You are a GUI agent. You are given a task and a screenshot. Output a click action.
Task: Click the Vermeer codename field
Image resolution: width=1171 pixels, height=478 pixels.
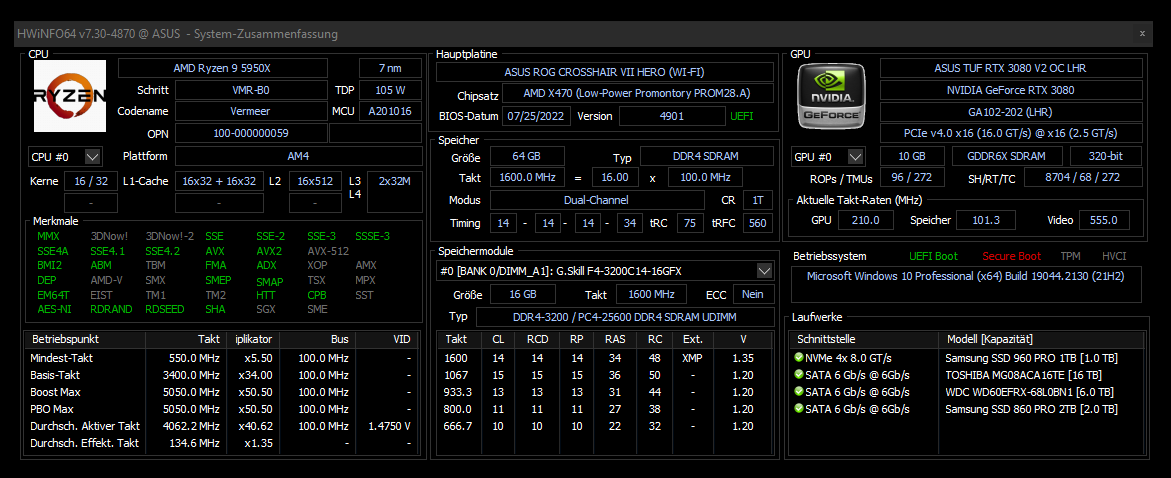(251, 111)
